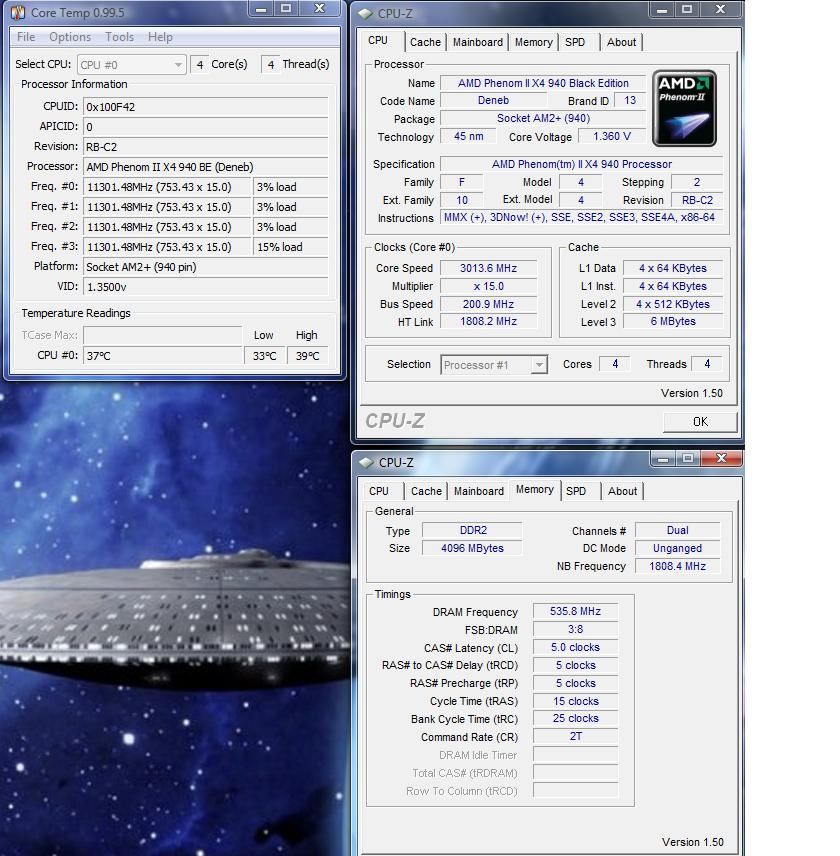840x856 pixels.
Task: Minimize the upper CPU-Z window
Action: point(662,9)
